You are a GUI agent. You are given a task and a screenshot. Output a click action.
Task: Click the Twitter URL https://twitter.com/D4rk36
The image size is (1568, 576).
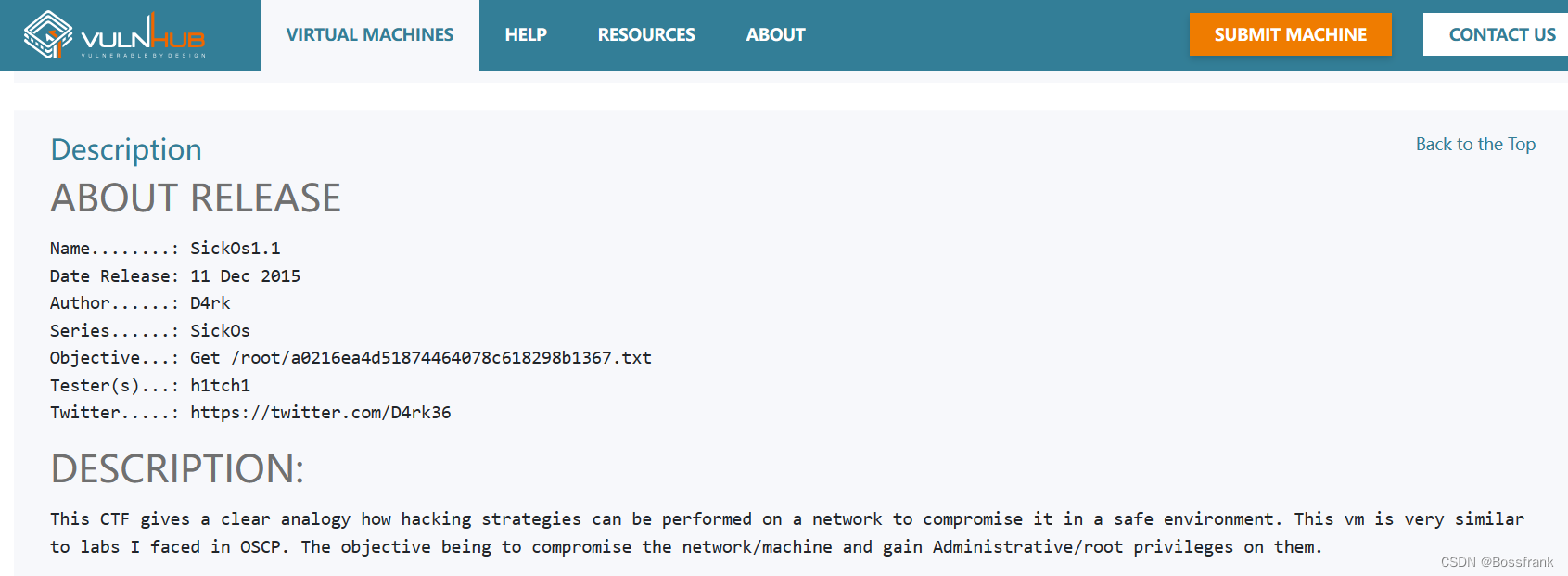[x=321, y=413]
